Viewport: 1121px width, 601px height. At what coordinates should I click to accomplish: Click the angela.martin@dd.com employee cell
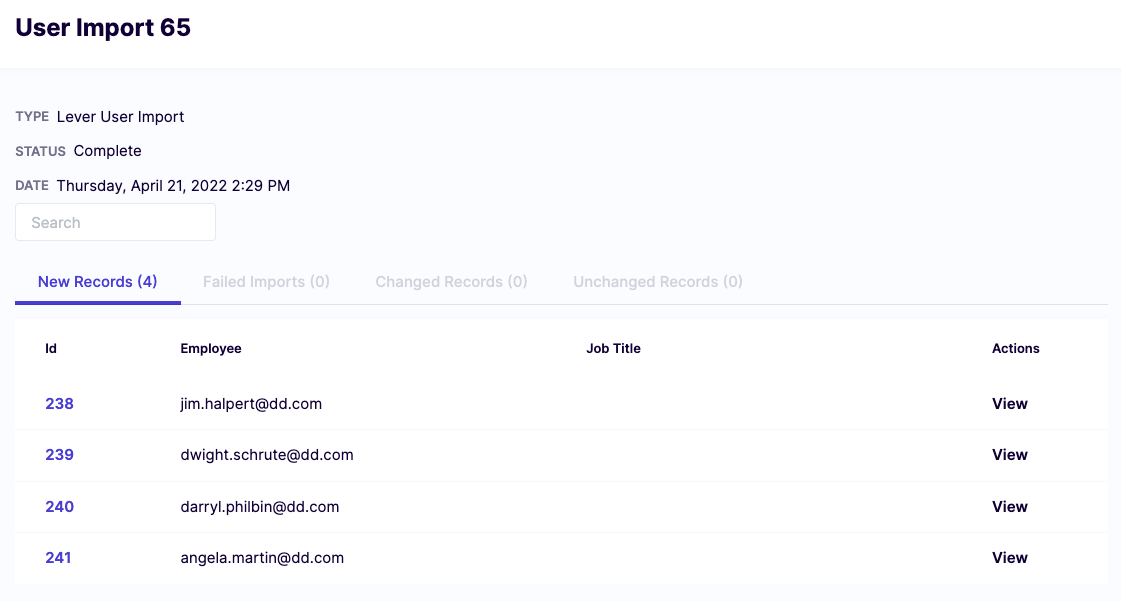[262, 558]
